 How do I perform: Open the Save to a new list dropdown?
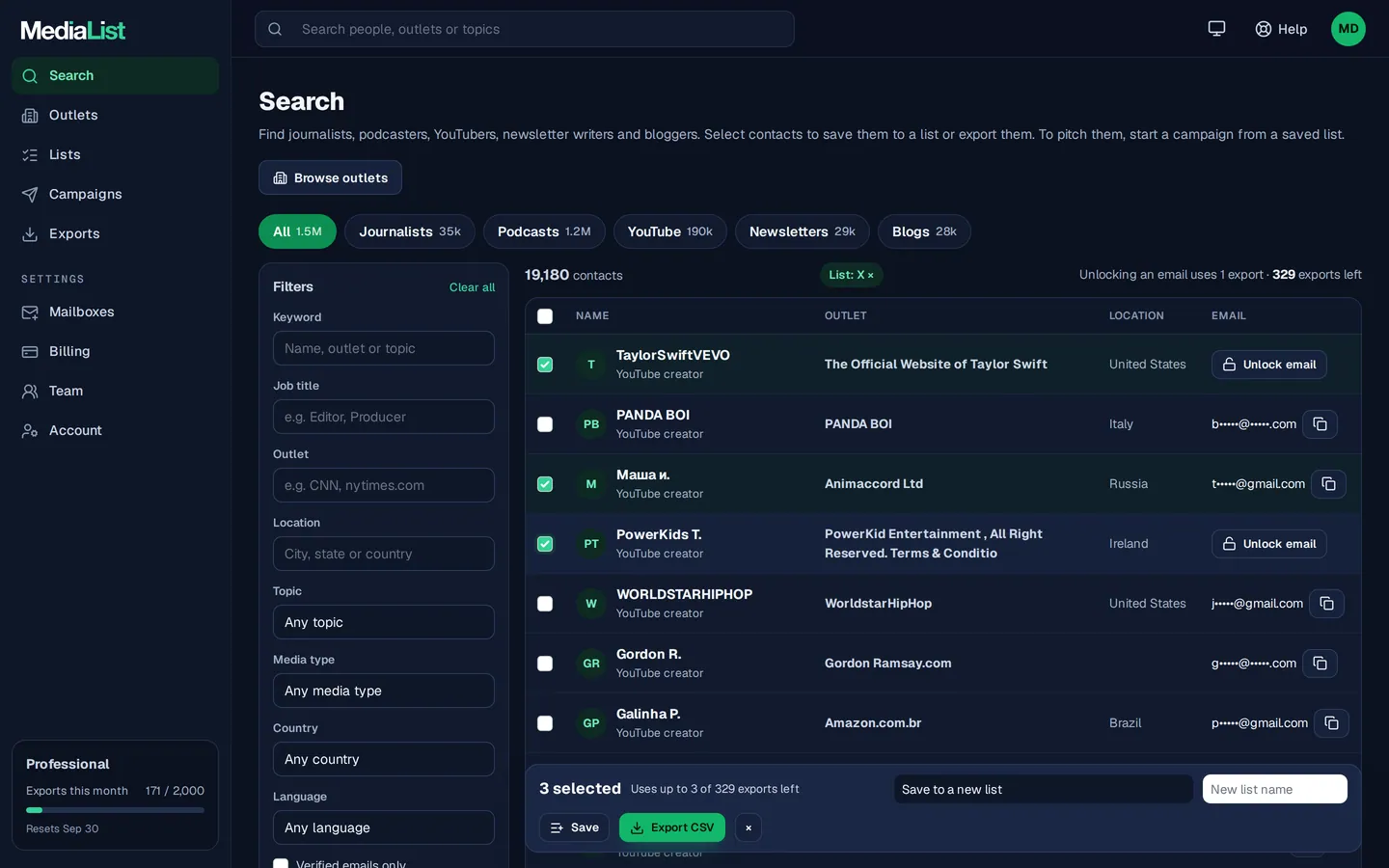point(1044,789)
